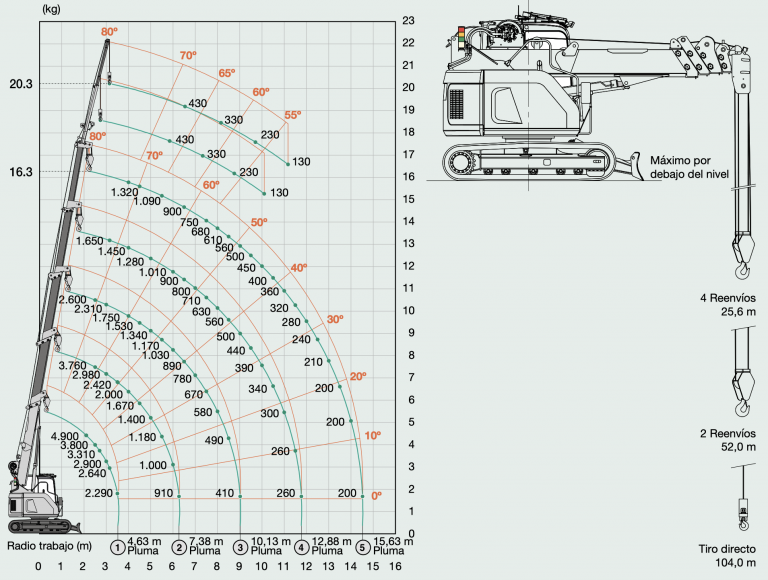Click the 0° angle label

coord(376,496)
